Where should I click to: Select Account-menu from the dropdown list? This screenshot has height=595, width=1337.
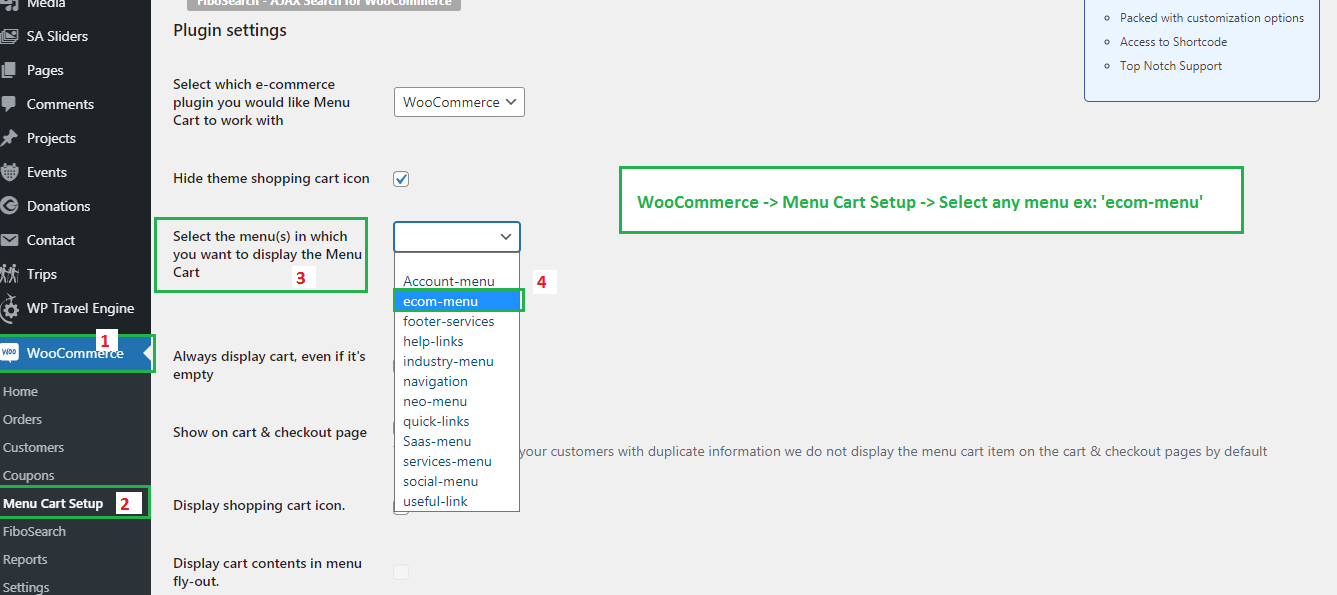point(456,281)
